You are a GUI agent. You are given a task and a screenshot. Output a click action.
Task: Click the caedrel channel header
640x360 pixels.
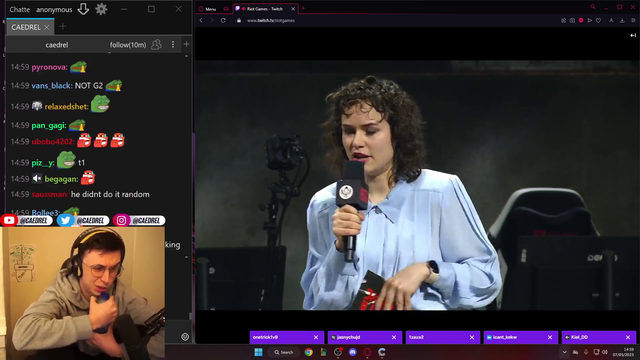[57, 45]
